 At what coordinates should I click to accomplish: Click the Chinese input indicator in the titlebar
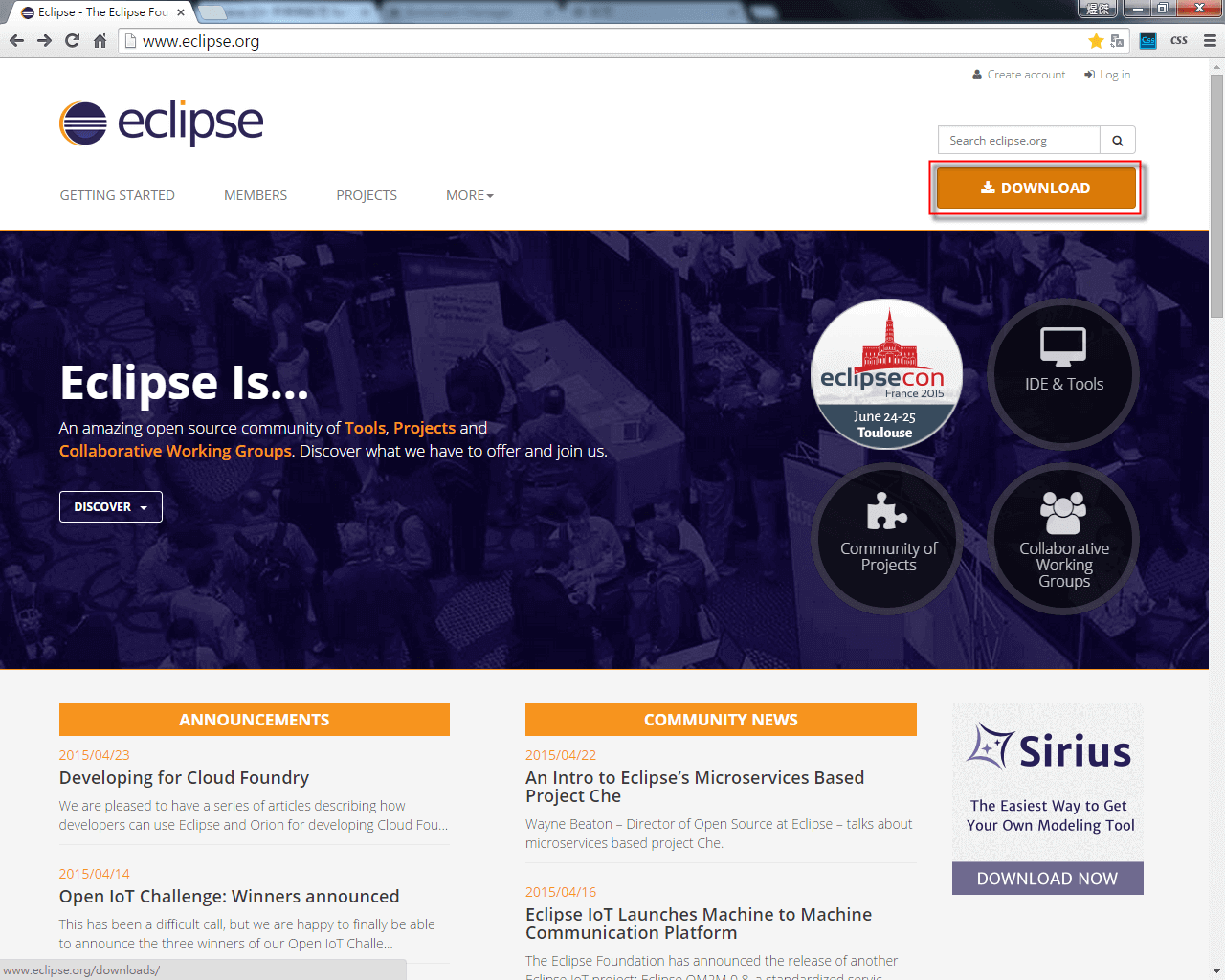click(1097, 9)
